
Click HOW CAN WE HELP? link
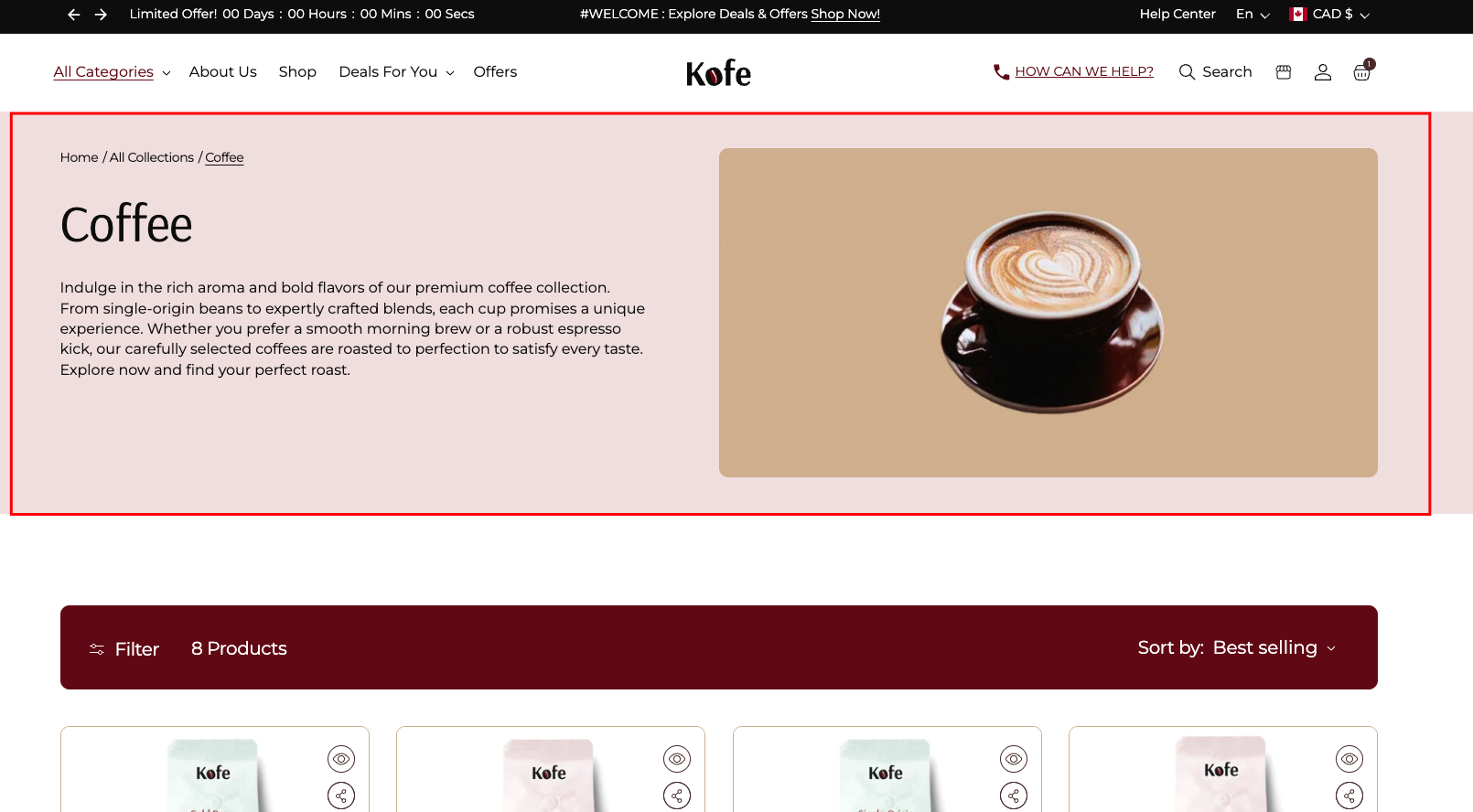click(x=1084, y=71)
